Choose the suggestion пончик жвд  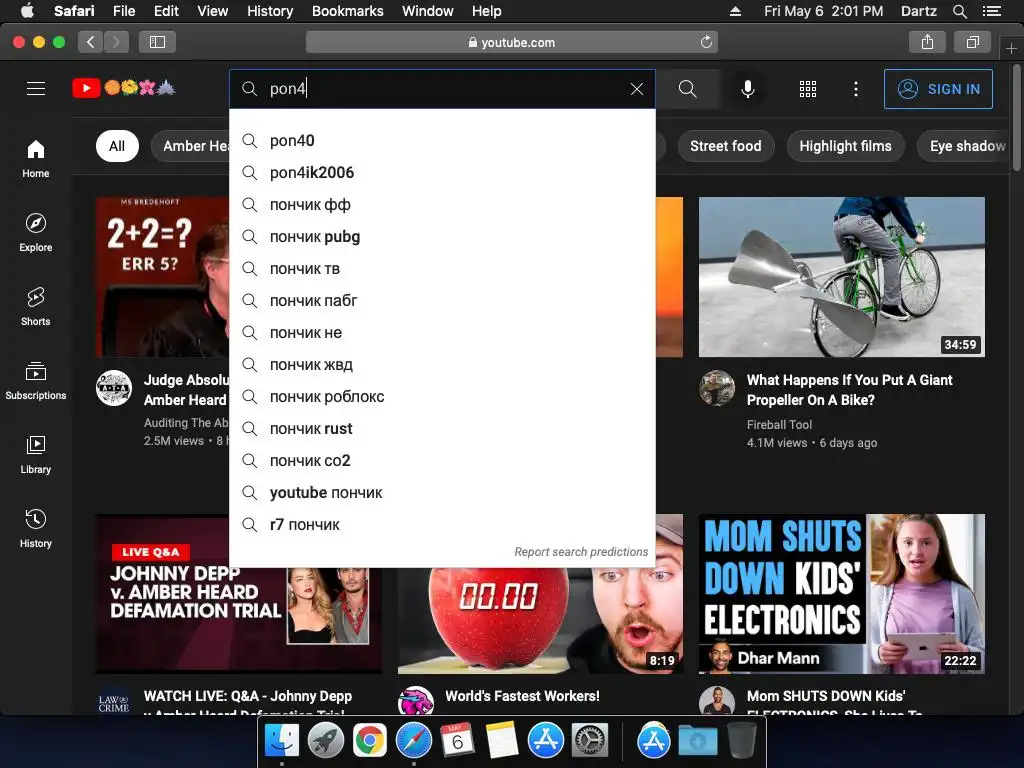[x=442, y=364]
